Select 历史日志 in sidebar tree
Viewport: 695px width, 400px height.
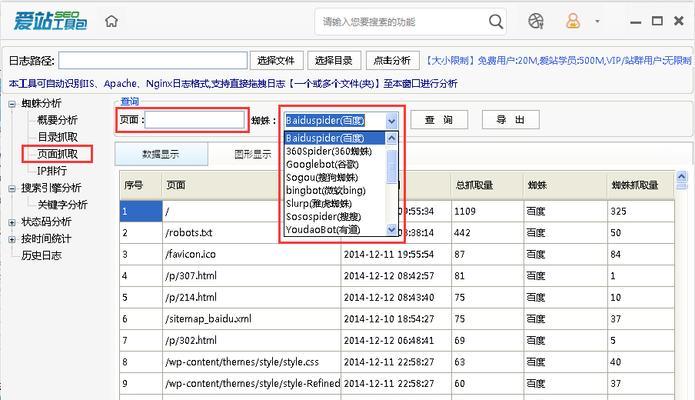(41, 255)
